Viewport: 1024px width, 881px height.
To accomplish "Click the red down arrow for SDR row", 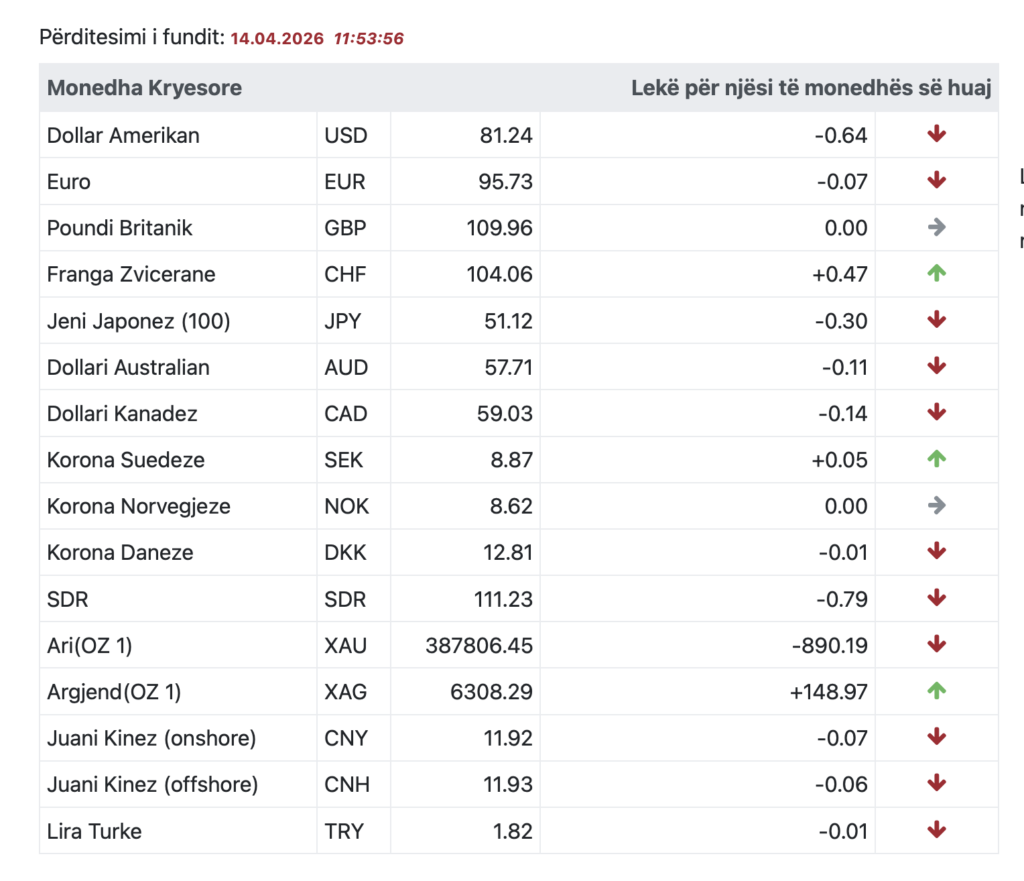I will tap(936, 599).
